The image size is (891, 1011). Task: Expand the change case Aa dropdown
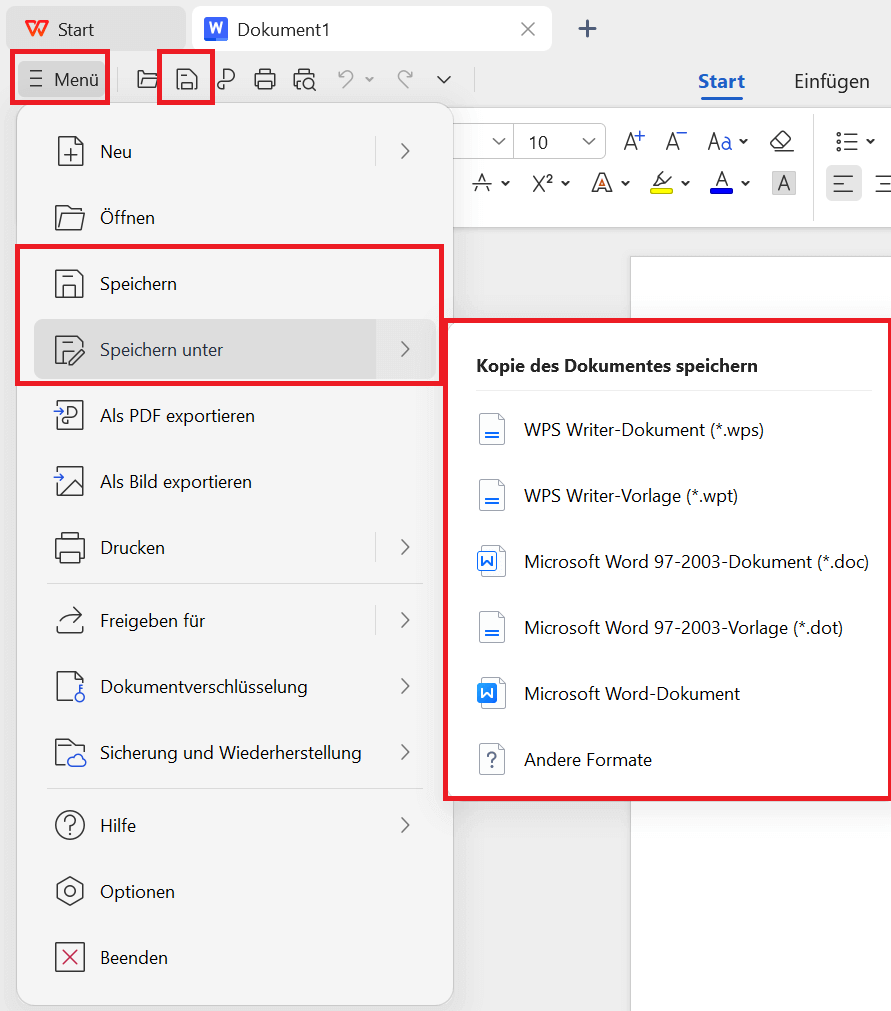pyautogui.click(x=744, y=141)
